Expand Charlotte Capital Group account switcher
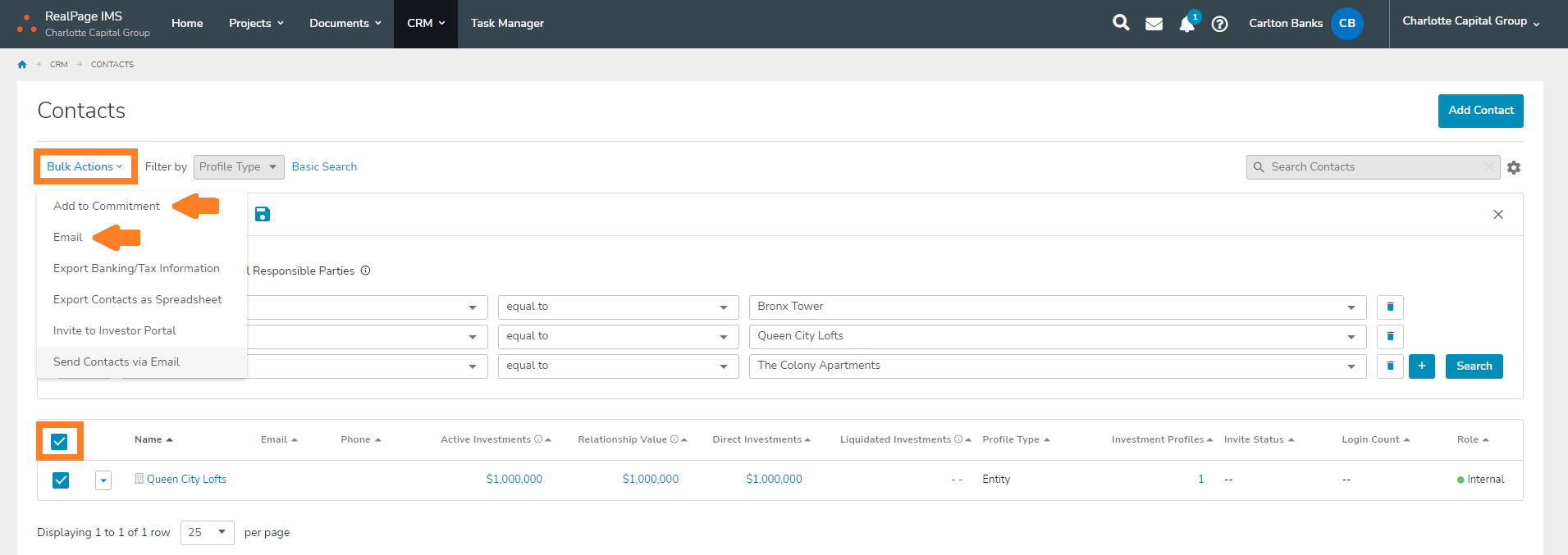The image size is (1568, 555). (x=1471, y=21)
